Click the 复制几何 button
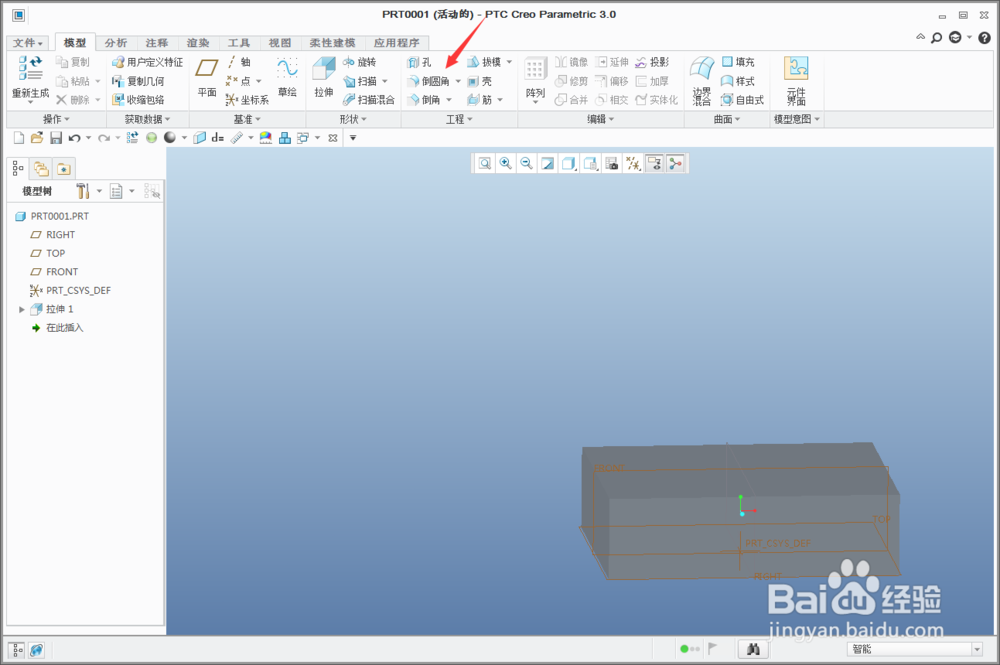The height and width of the screenshot is (665, 1000). tap(138, 81)
